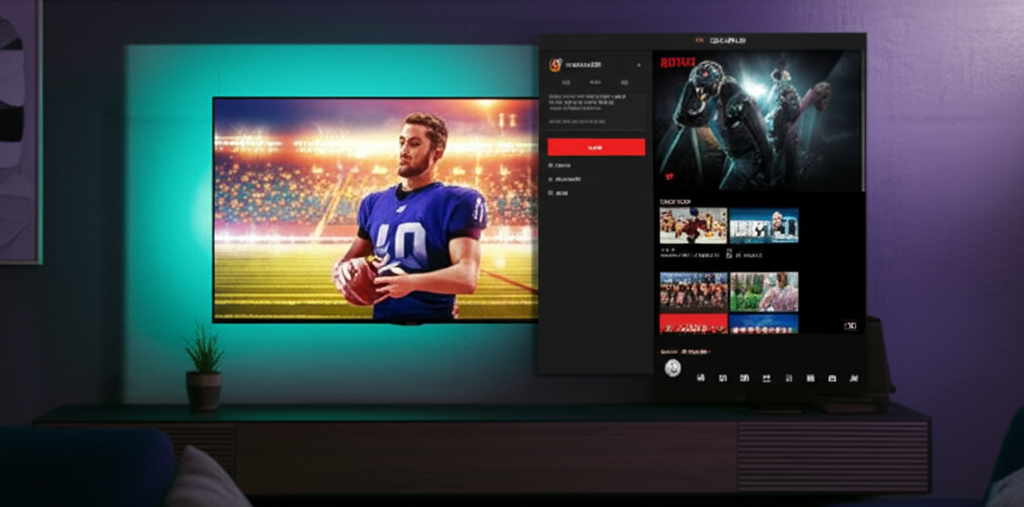Open the orange profile avatar in the sidebar
The height and width of the screenshot is (507, 1024).
556,65
